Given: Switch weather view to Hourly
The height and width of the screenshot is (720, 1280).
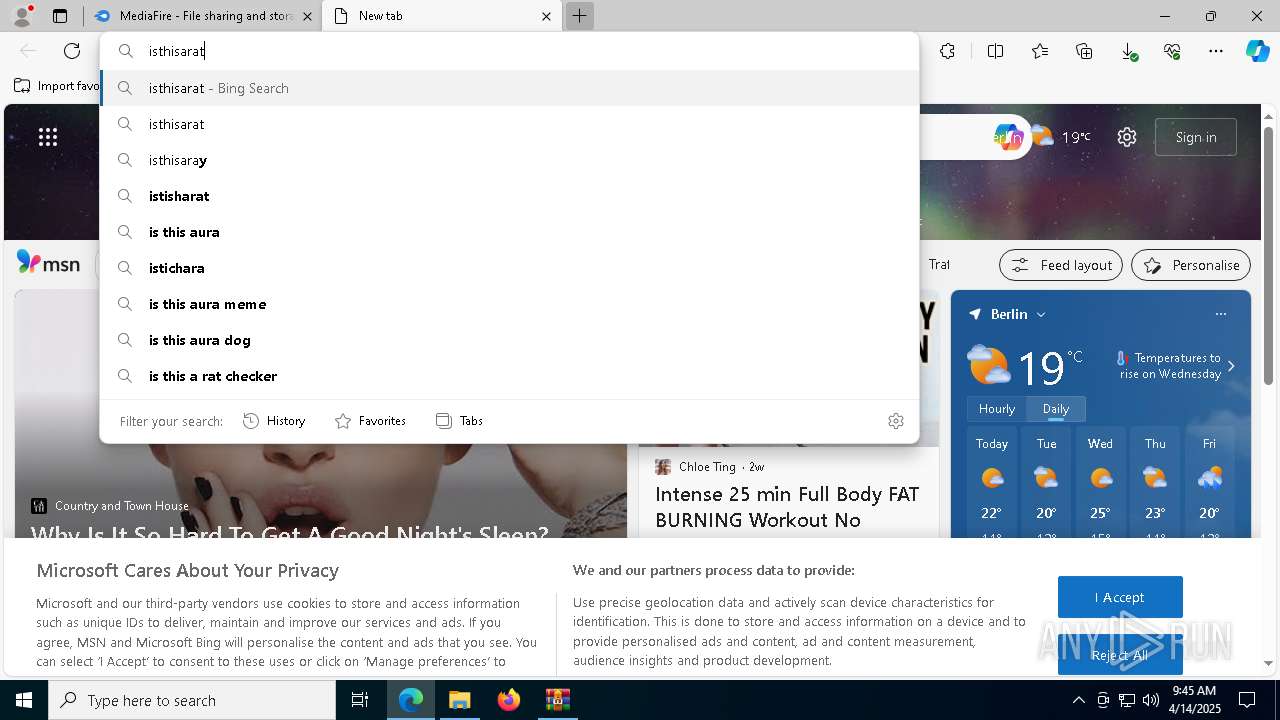Looking at the screenshot, I should tap(997, 409).
